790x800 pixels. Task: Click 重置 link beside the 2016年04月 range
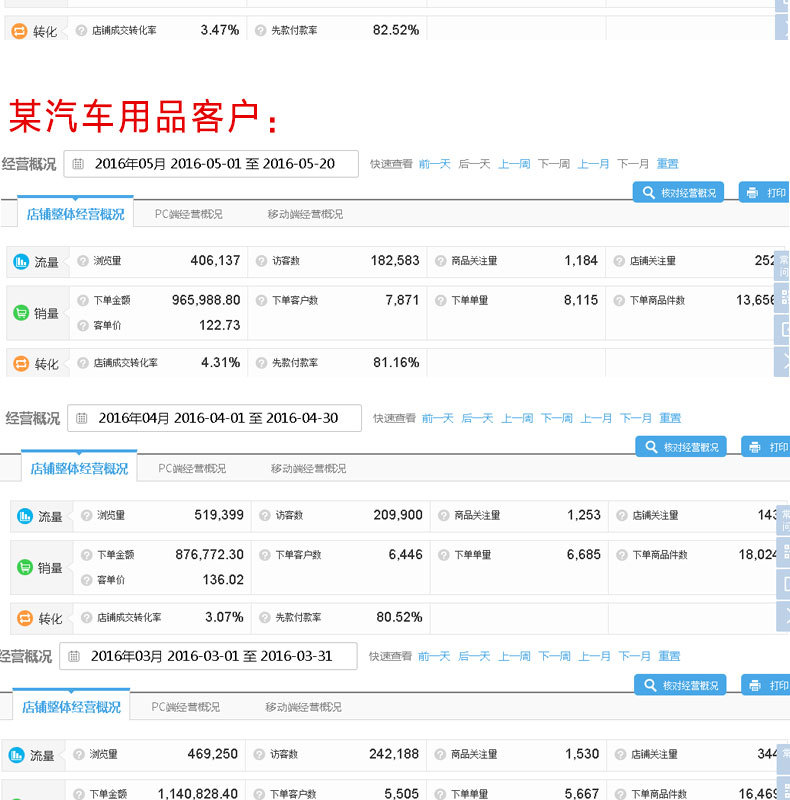click(x=670, y=418)
